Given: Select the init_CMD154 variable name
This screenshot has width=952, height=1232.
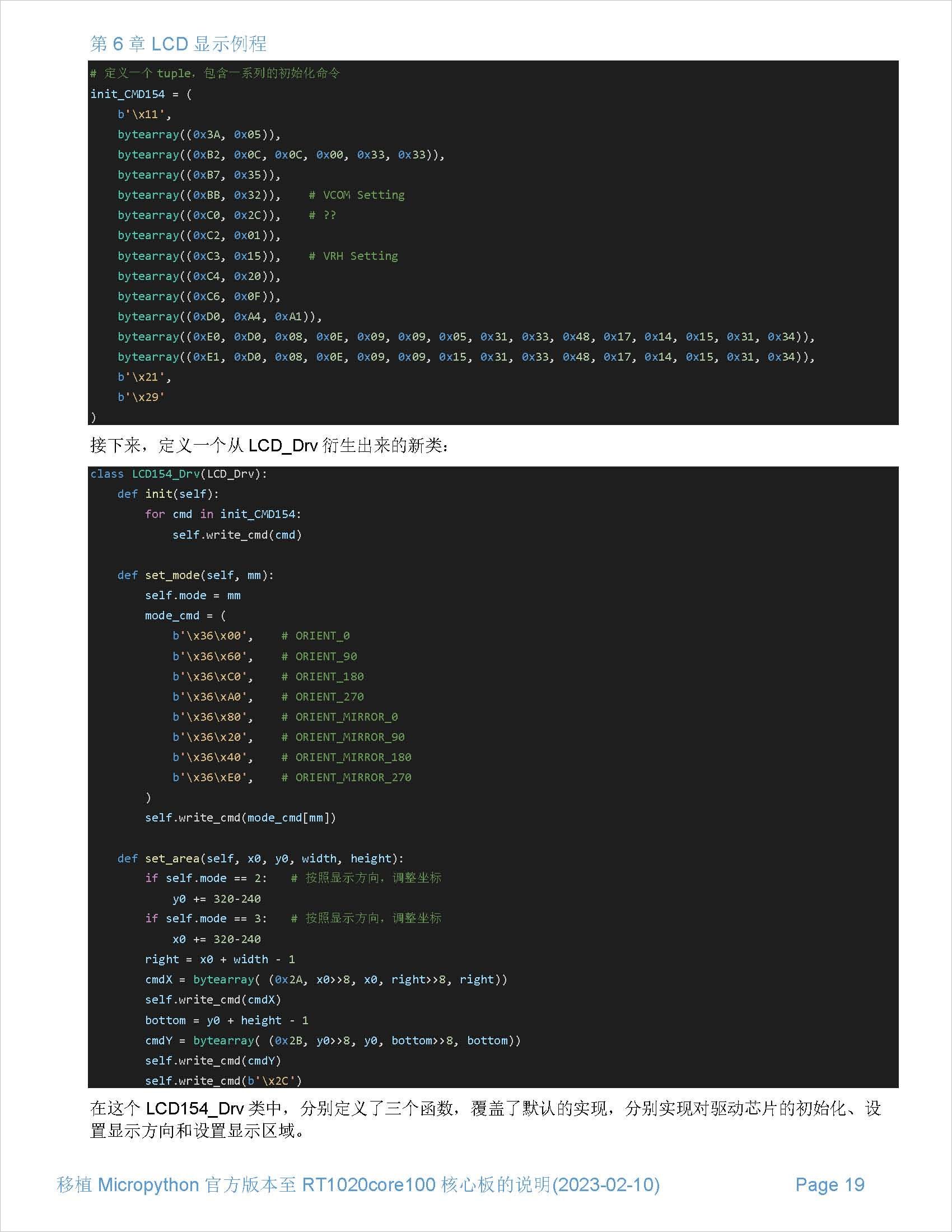Looking at the screenshot, I should tap(125, 94).
